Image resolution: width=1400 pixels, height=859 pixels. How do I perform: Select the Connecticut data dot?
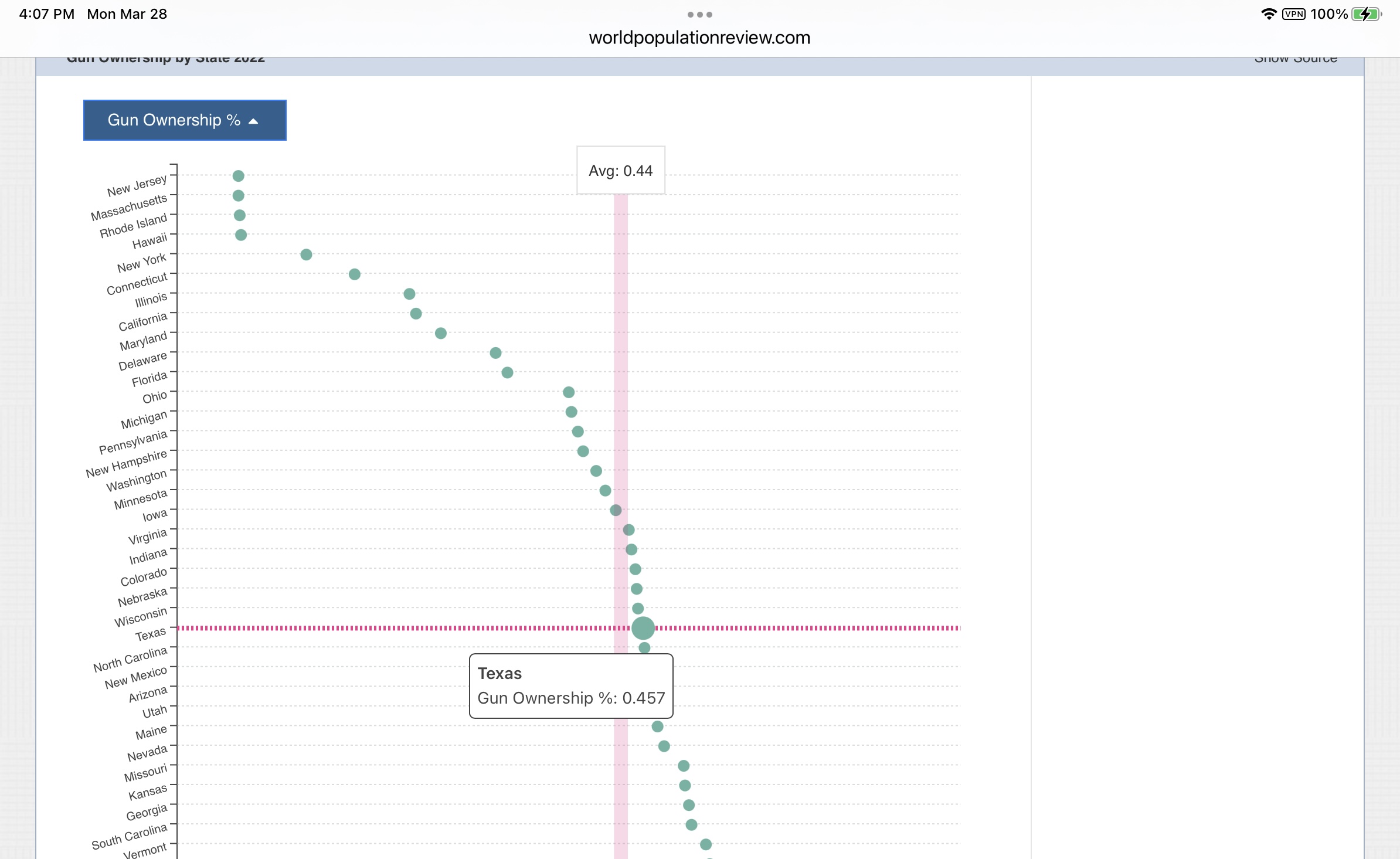[x=355, y=274]
